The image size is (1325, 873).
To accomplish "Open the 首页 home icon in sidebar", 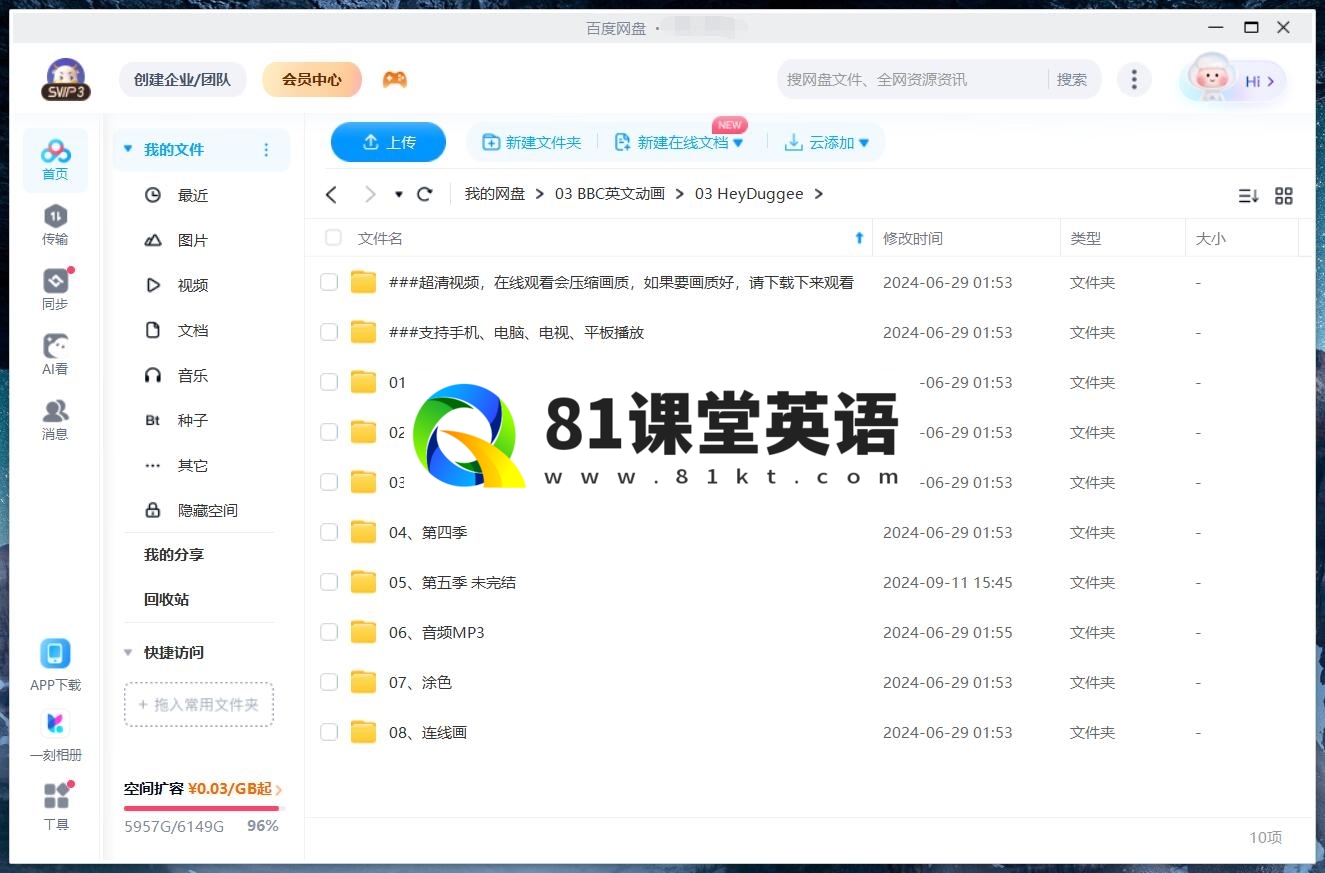I will point(55,160).
